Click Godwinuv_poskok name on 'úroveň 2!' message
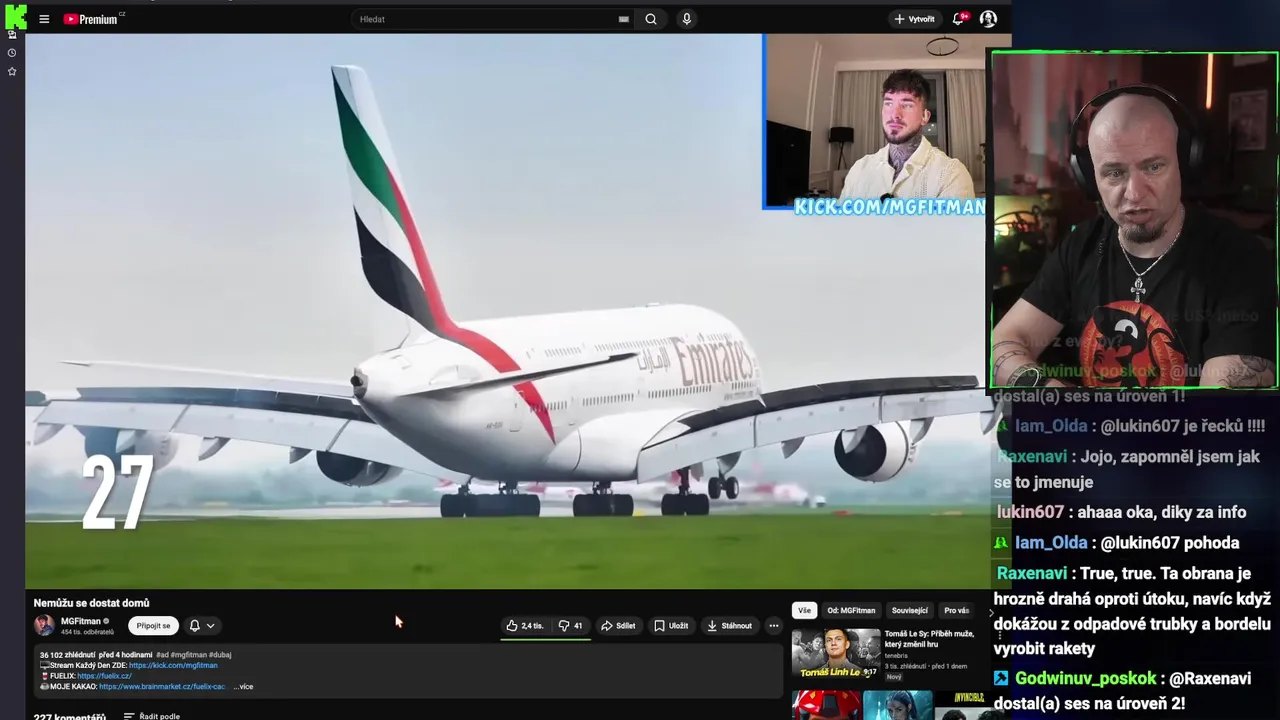 tap(1085, 679)
